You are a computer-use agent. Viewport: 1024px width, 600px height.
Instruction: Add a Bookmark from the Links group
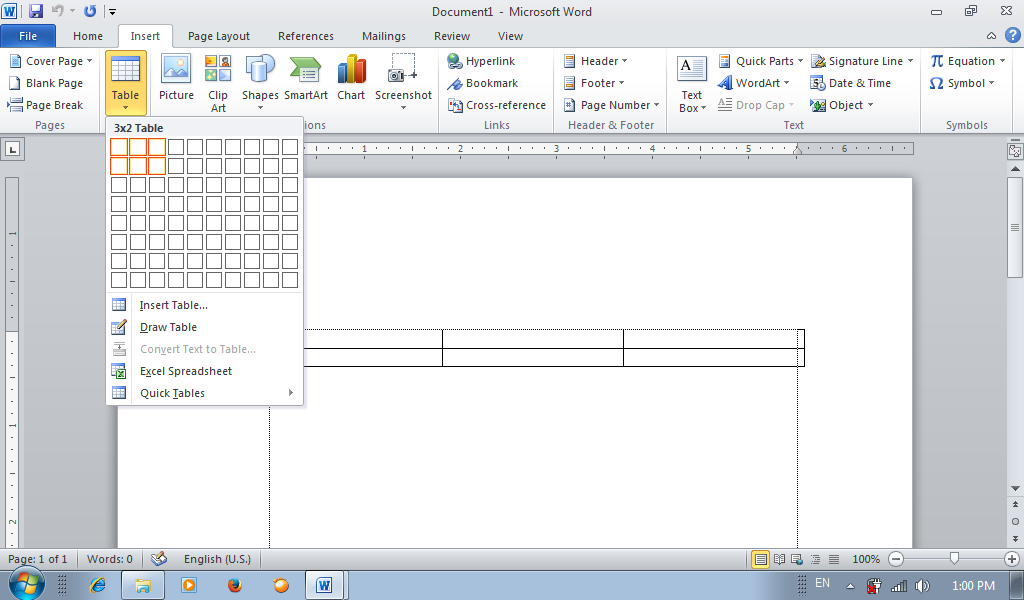(x=483, y=83)
